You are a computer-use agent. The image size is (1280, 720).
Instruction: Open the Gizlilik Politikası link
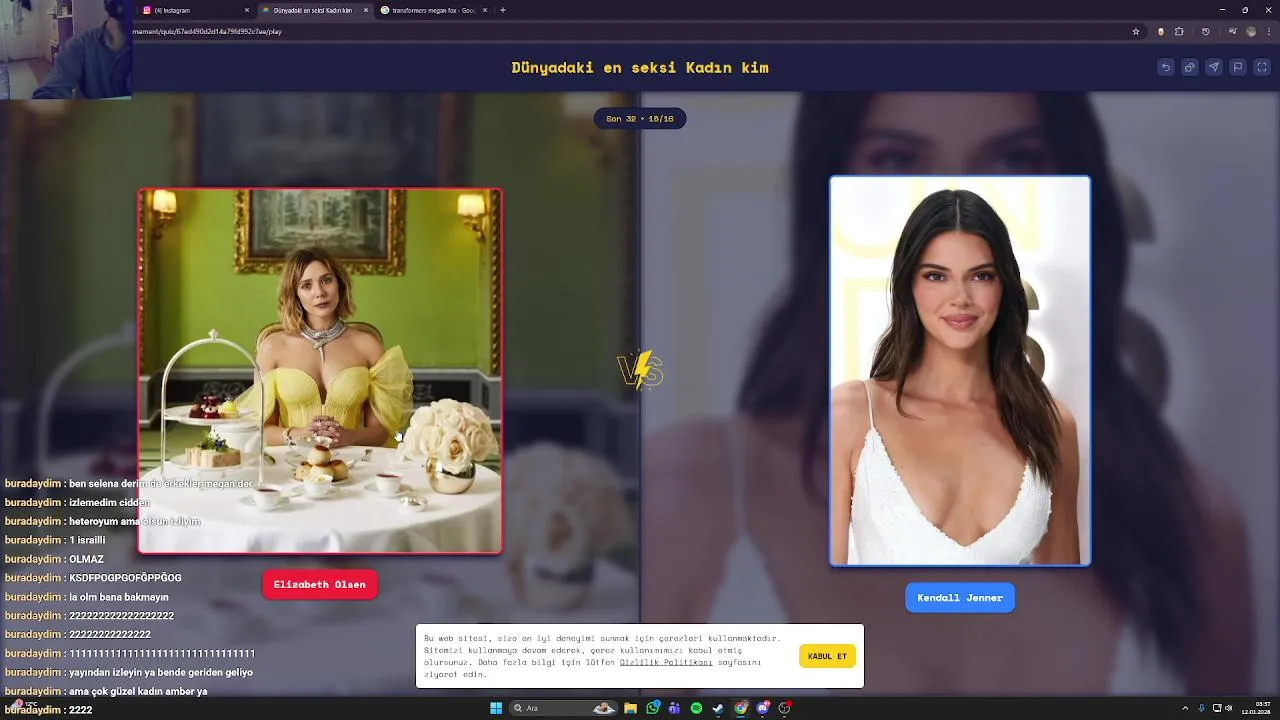[x=666, y=662]
